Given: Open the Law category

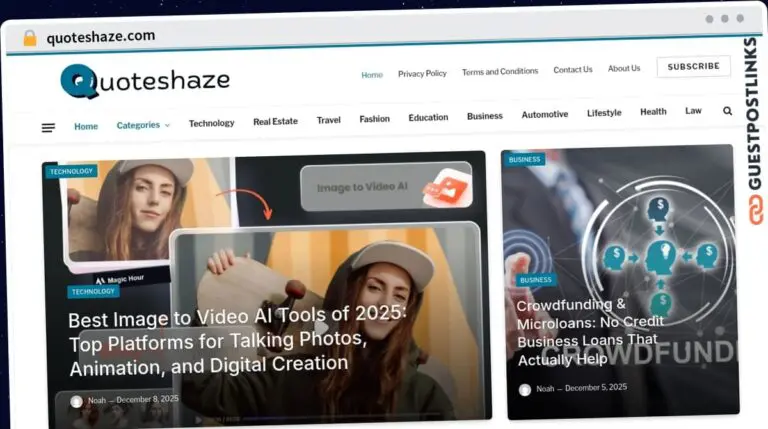Looking at the screenshot, I should coord(693,111).
